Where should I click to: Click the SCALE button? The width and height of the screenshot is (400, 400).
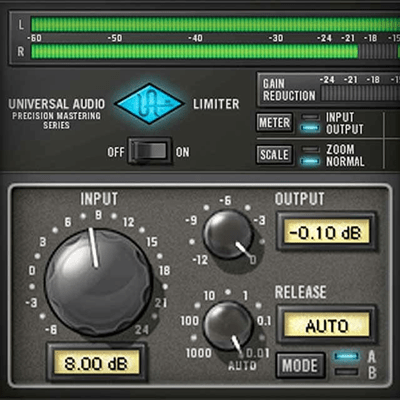point(274,155)
